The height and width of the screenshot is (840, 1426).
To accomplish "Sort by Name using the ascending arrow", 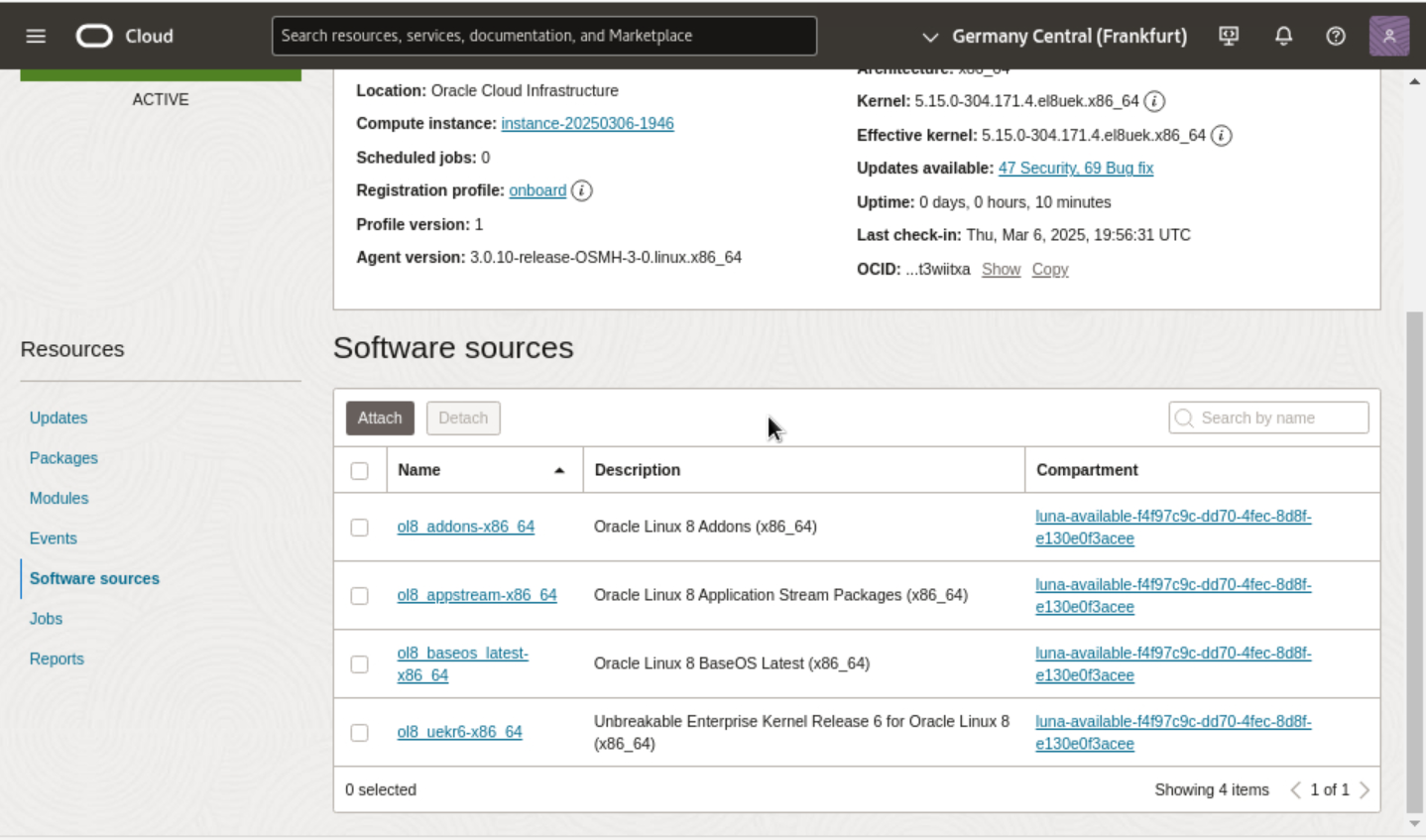I will point(559,470).
